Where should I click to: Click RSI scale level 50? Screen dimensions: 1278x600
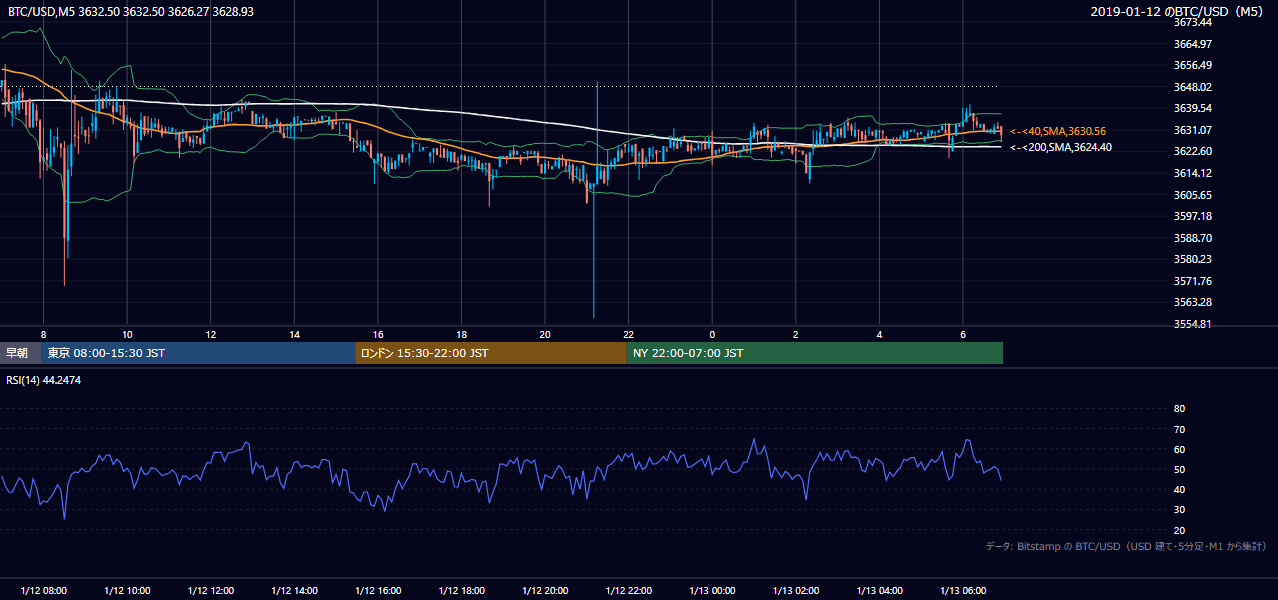pyautogui.click(x=1179, y=469)
